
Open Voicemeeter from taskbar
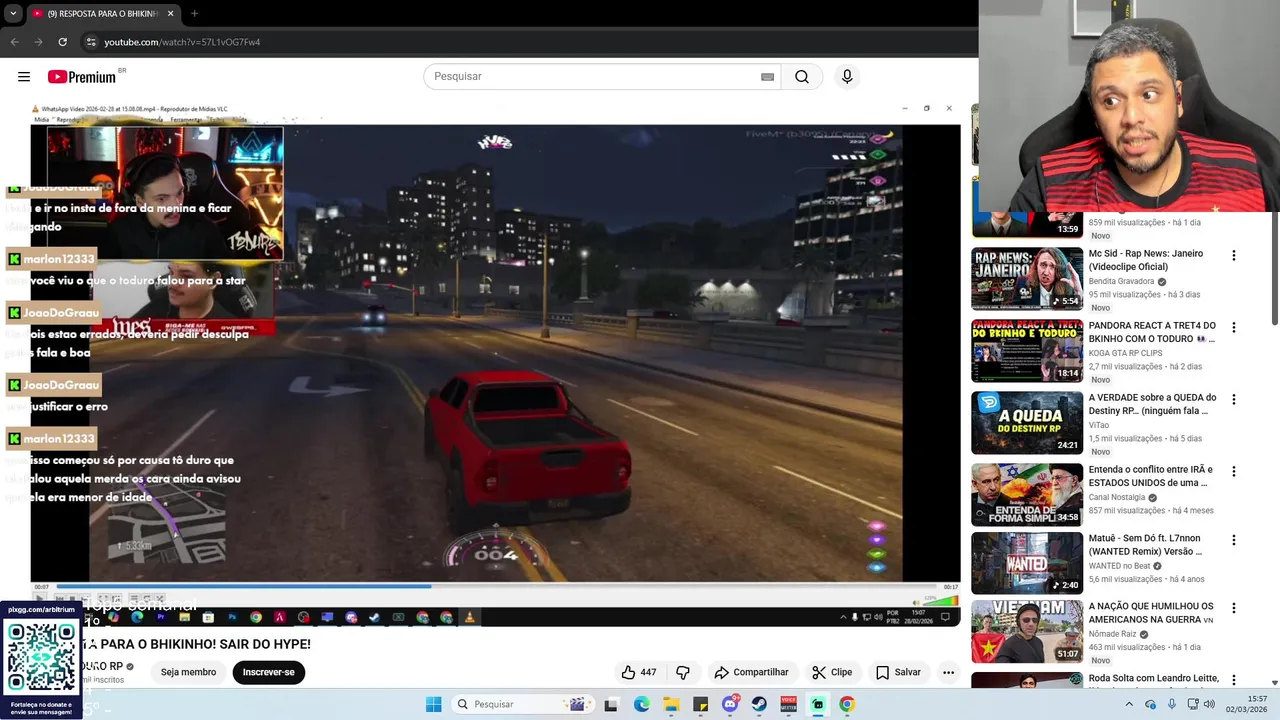pyautogui.click(x=788, y=704)
